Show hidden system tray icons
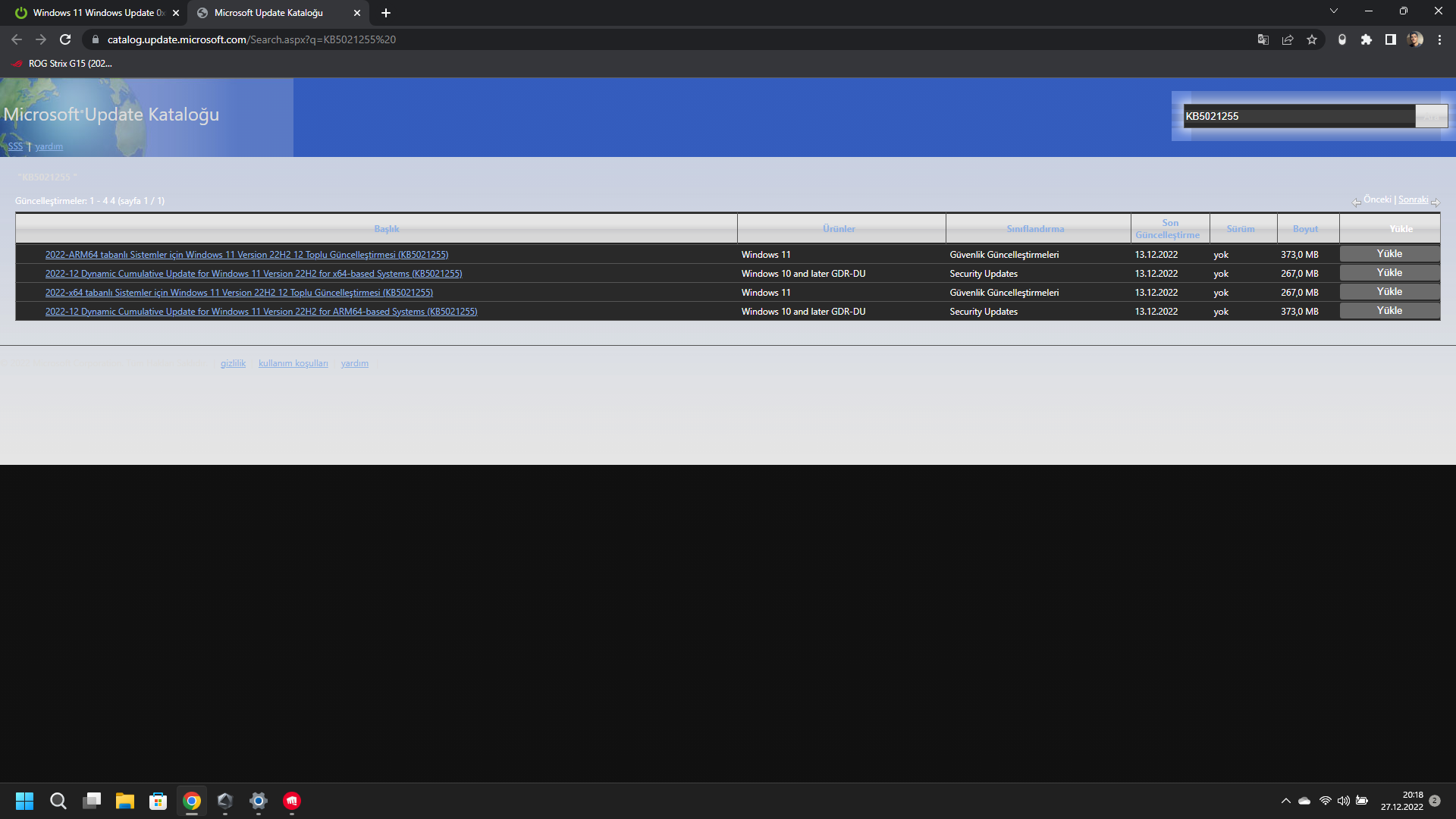This screenshot has width=1456, height=819. [1286, 801]
